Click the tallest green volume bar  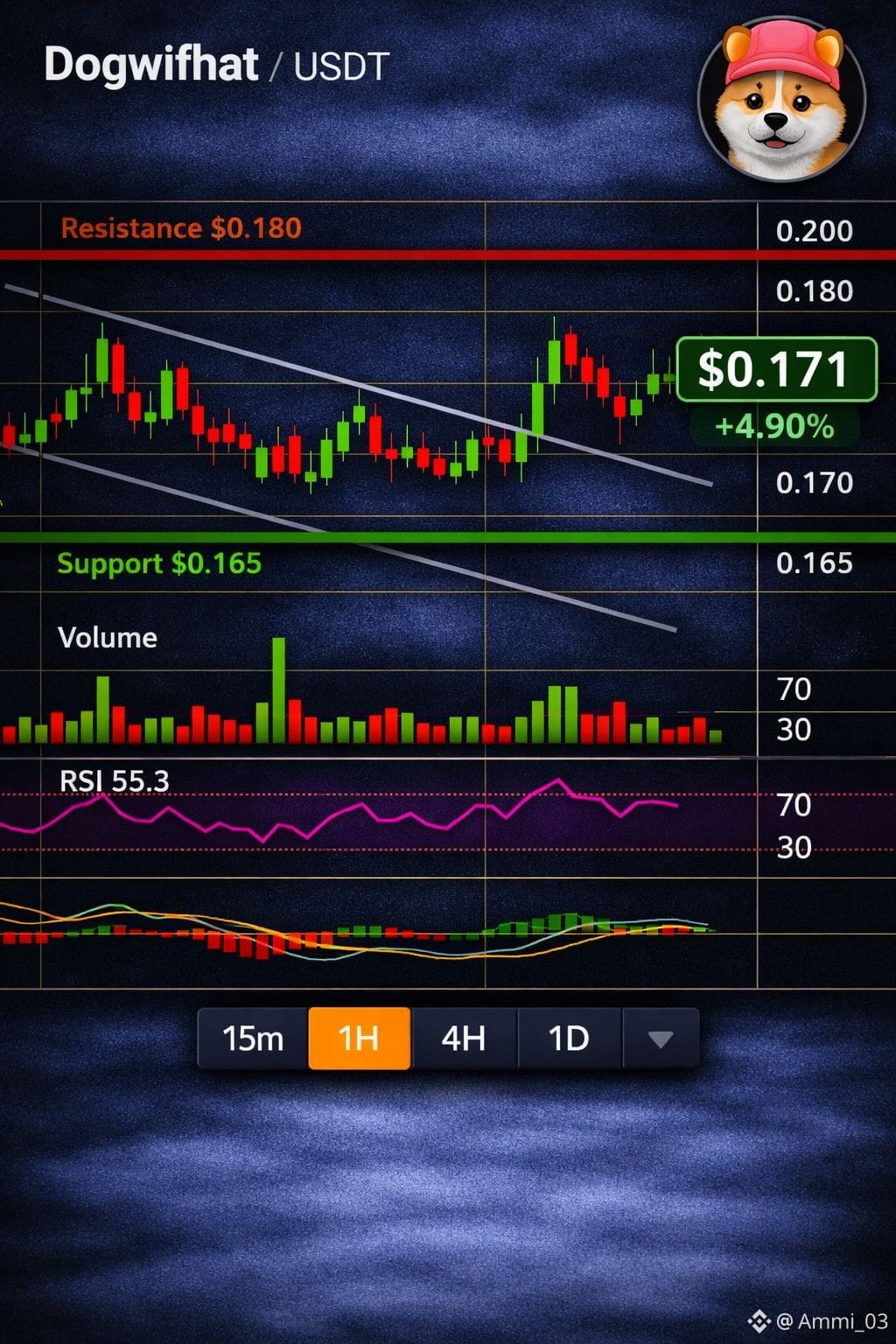pyautogui.click(x=279, y=690)
